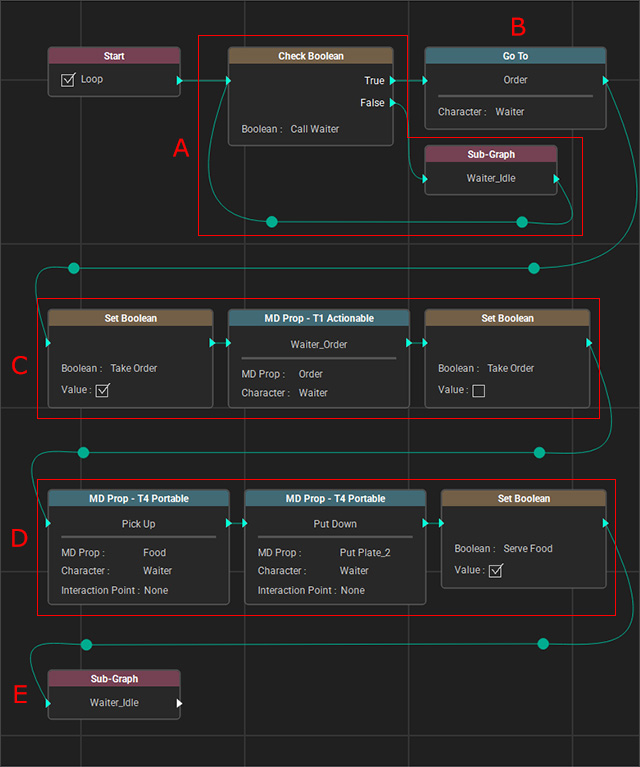Screen dimensions: 640x767
Task: Uncheck Value on the checked Take Order node
Action: click(x=102, y=390)
